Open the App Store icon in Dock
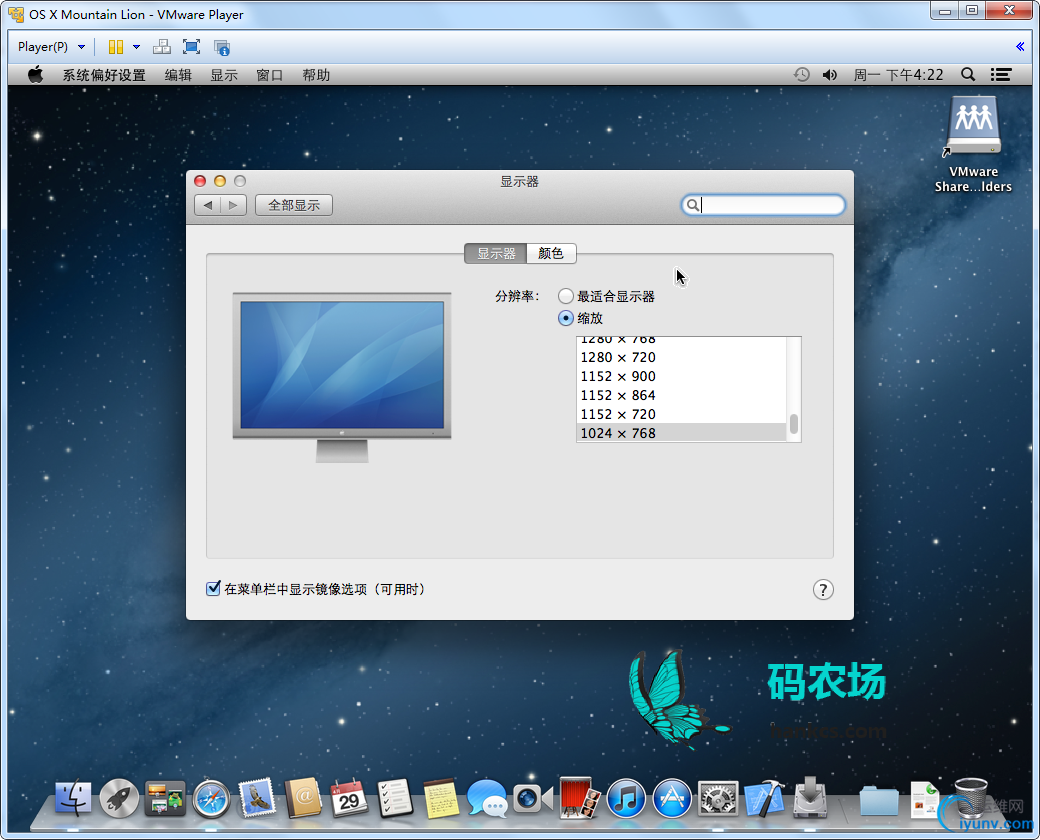The image size is (1040, 840). pyautogui.click(x=672, y=798)
